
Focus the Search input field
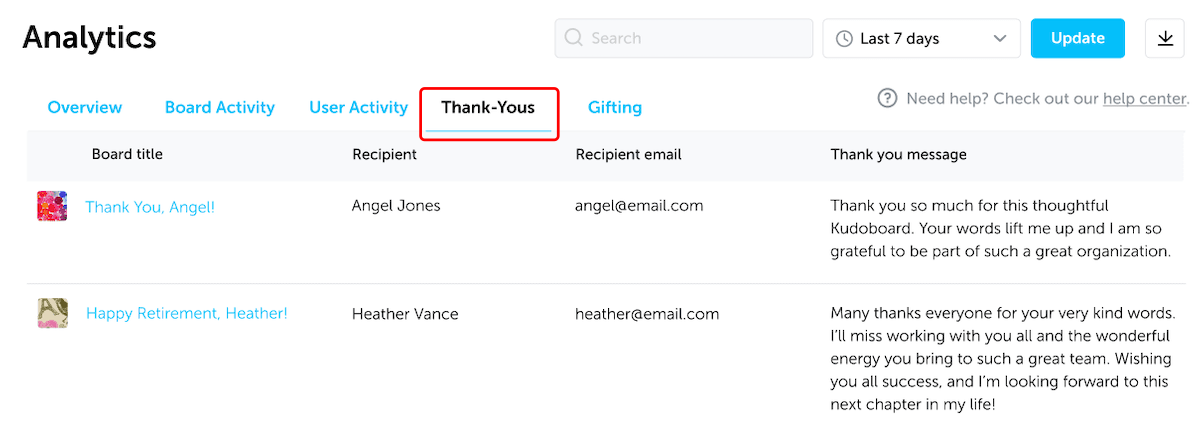684,38
